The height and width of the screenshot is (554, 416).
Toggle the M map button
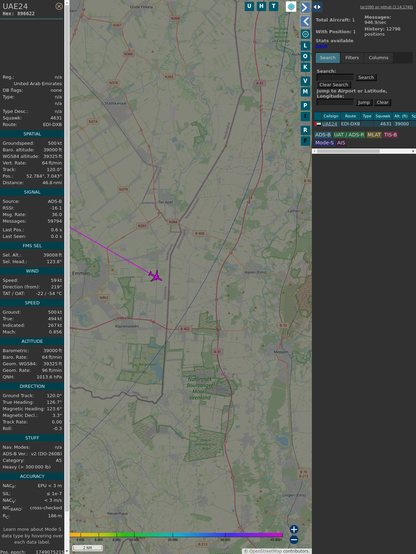click(305, 92)
